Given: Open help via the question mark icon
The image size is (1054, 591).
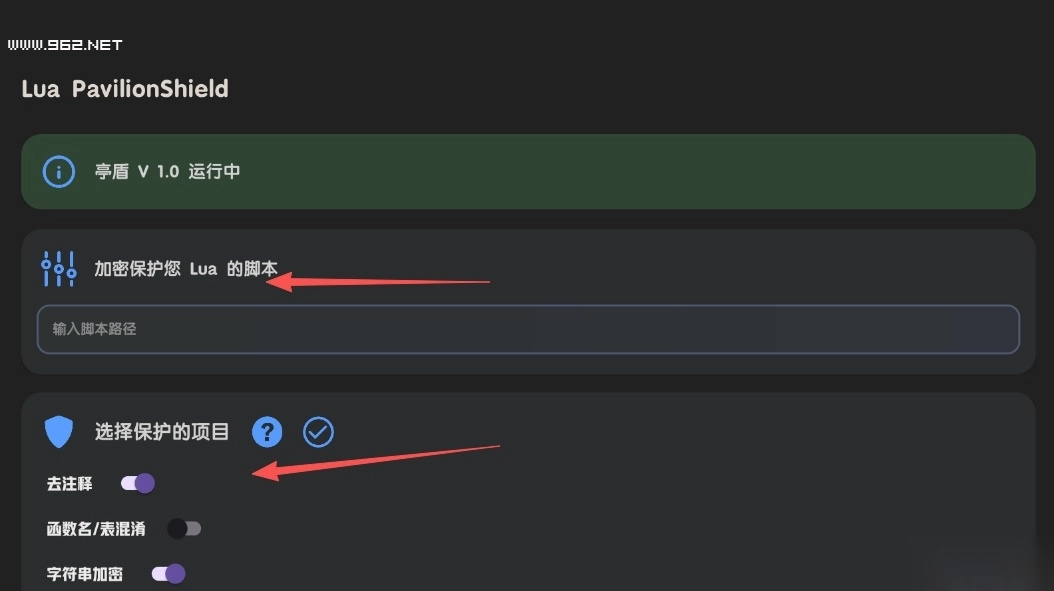Looking at the screenshot, I should pos(267,432).
